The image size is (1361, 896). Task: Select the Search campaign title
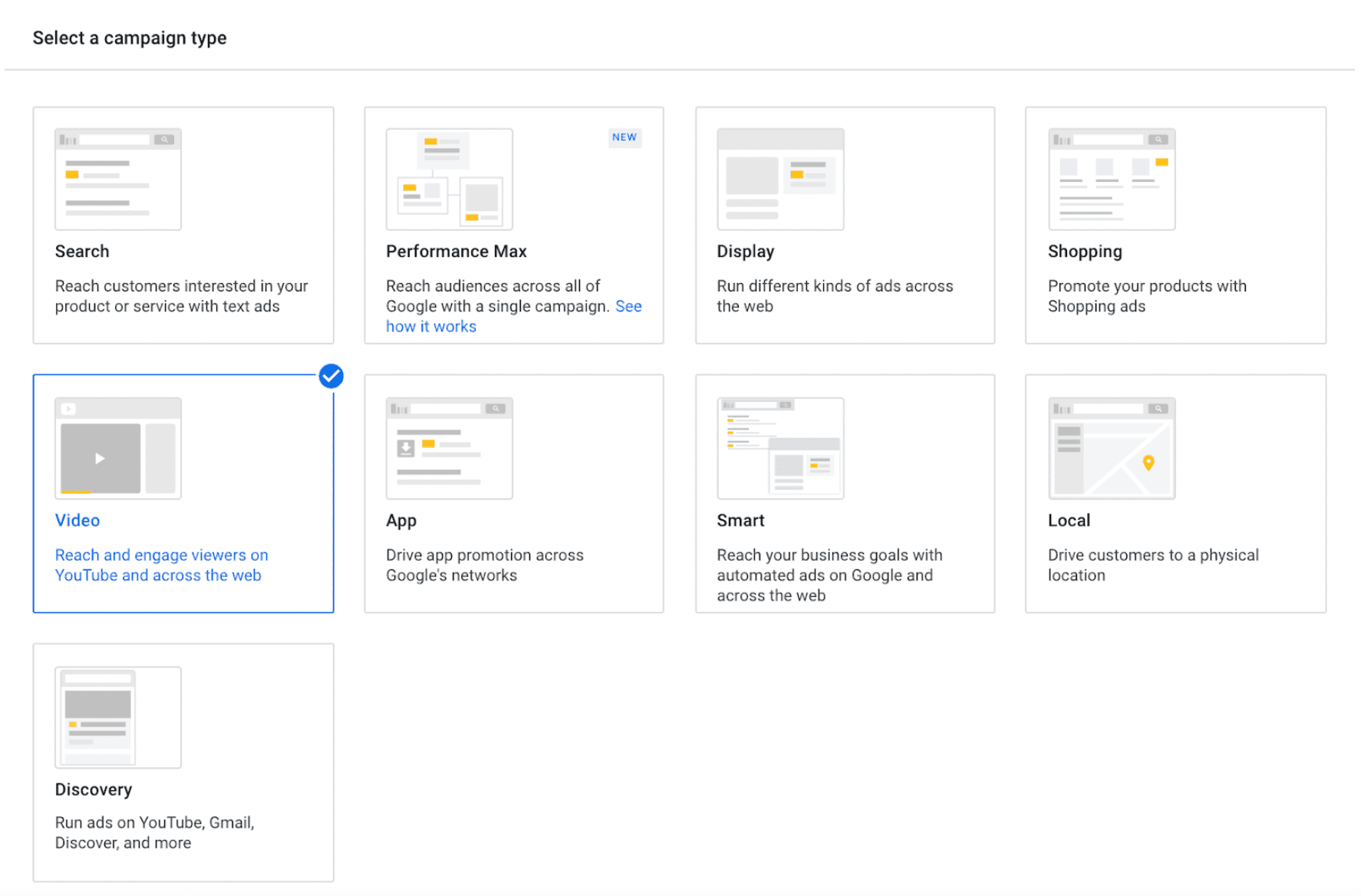coord(82,252)
